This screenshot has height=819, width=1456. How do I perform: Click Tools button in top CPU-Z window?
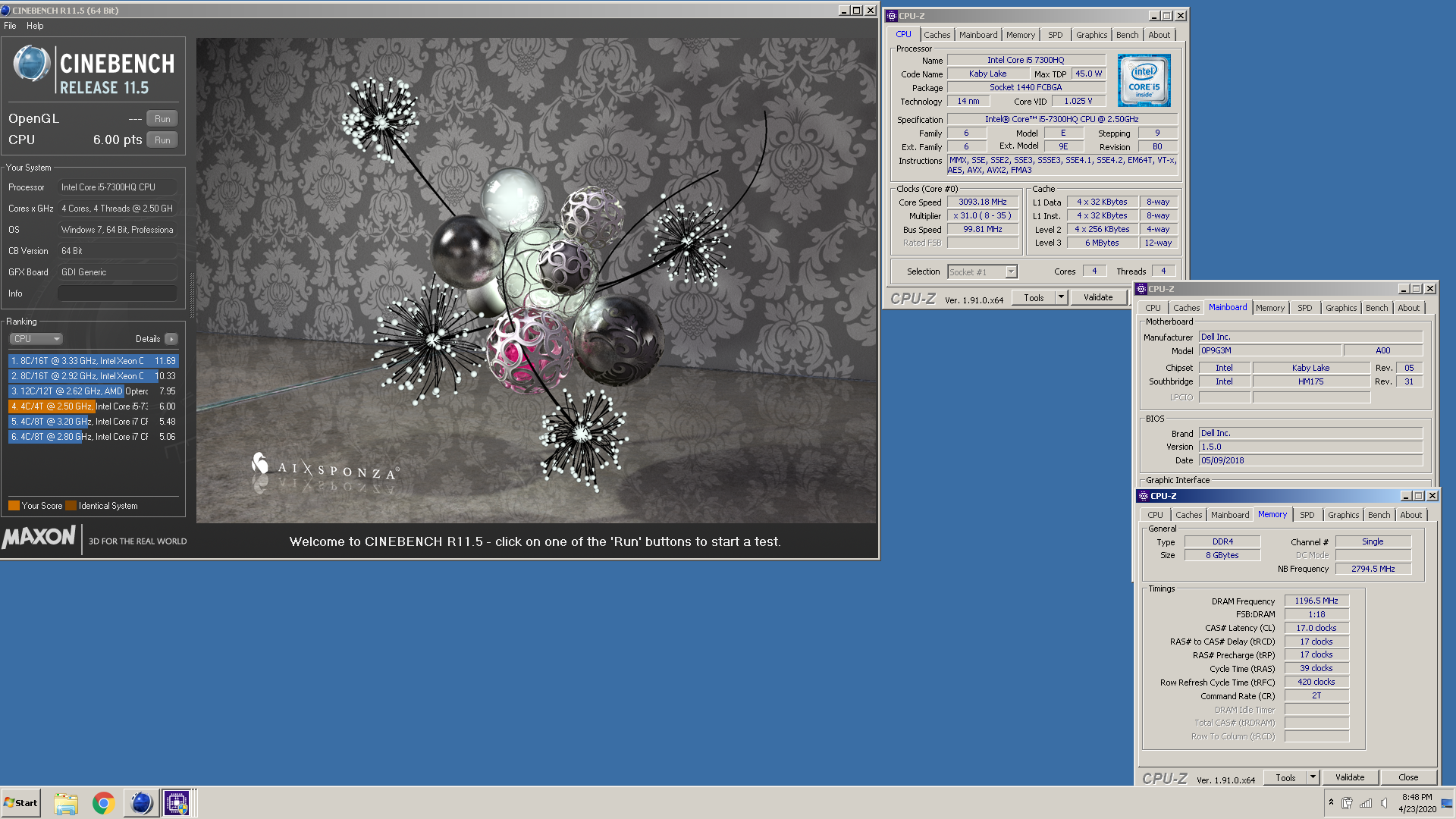1034,298
